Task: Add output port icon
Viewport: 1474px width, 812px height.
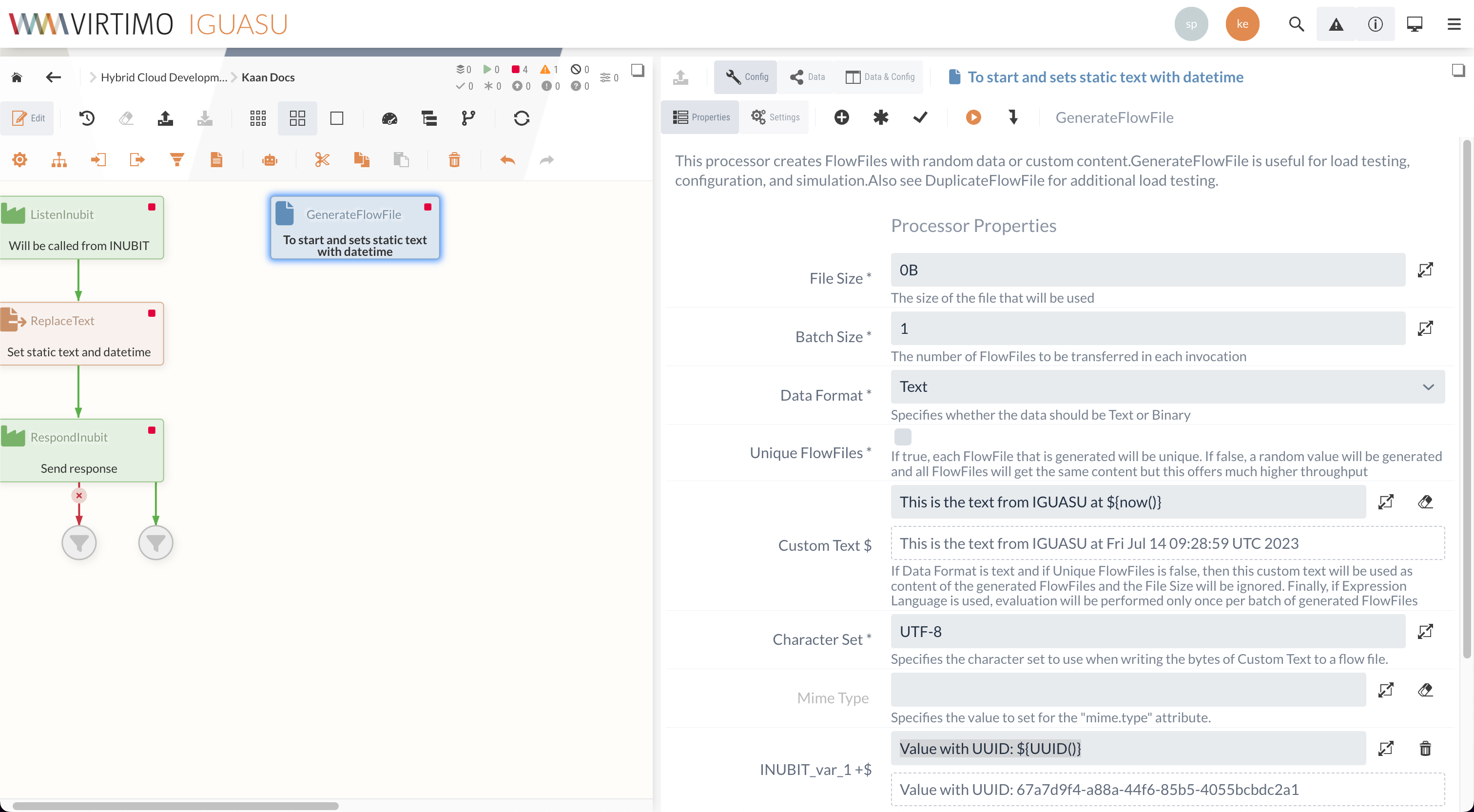Action: click(x=137, y=160)
